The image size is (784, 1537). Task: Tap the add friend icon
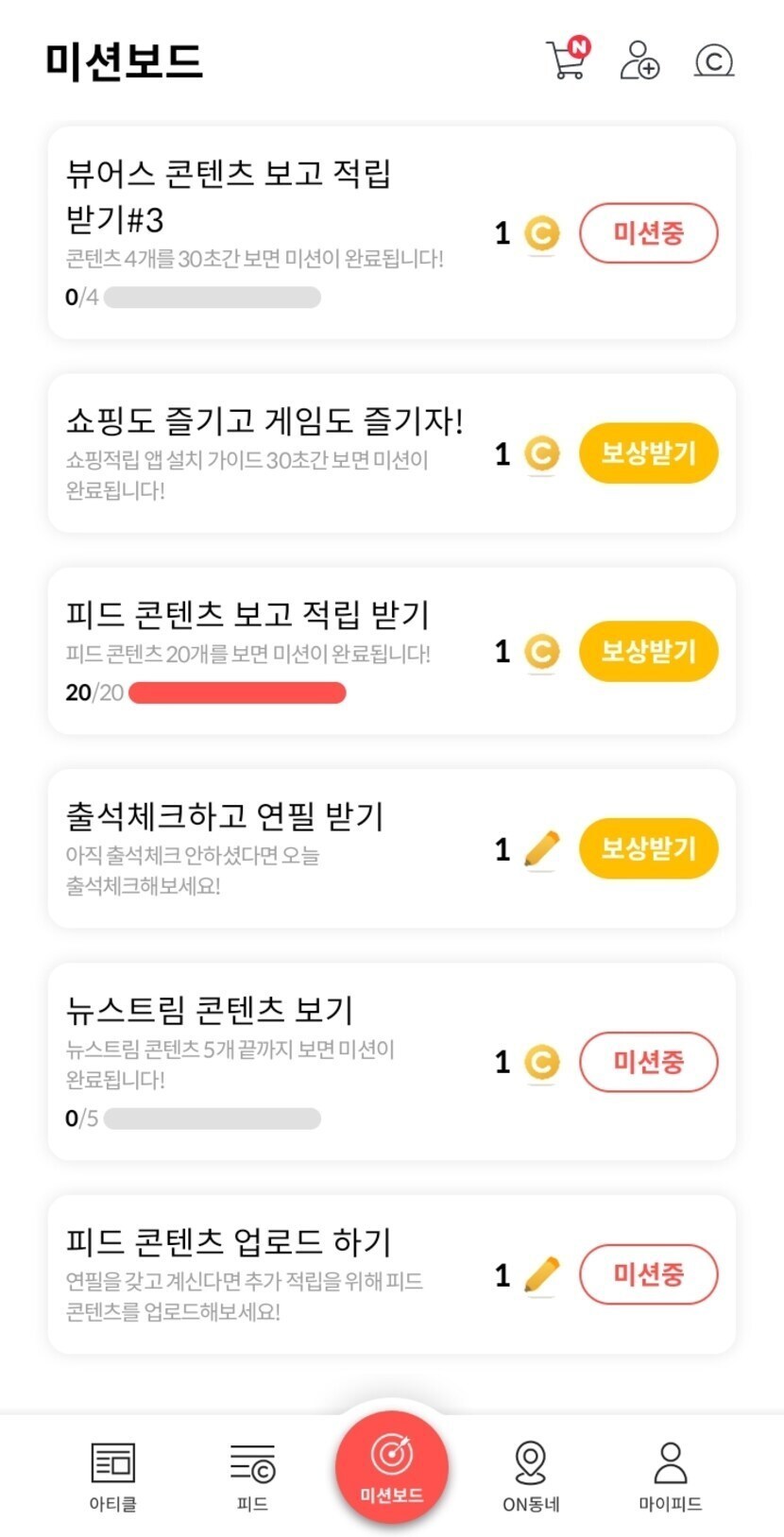(639, 60)
